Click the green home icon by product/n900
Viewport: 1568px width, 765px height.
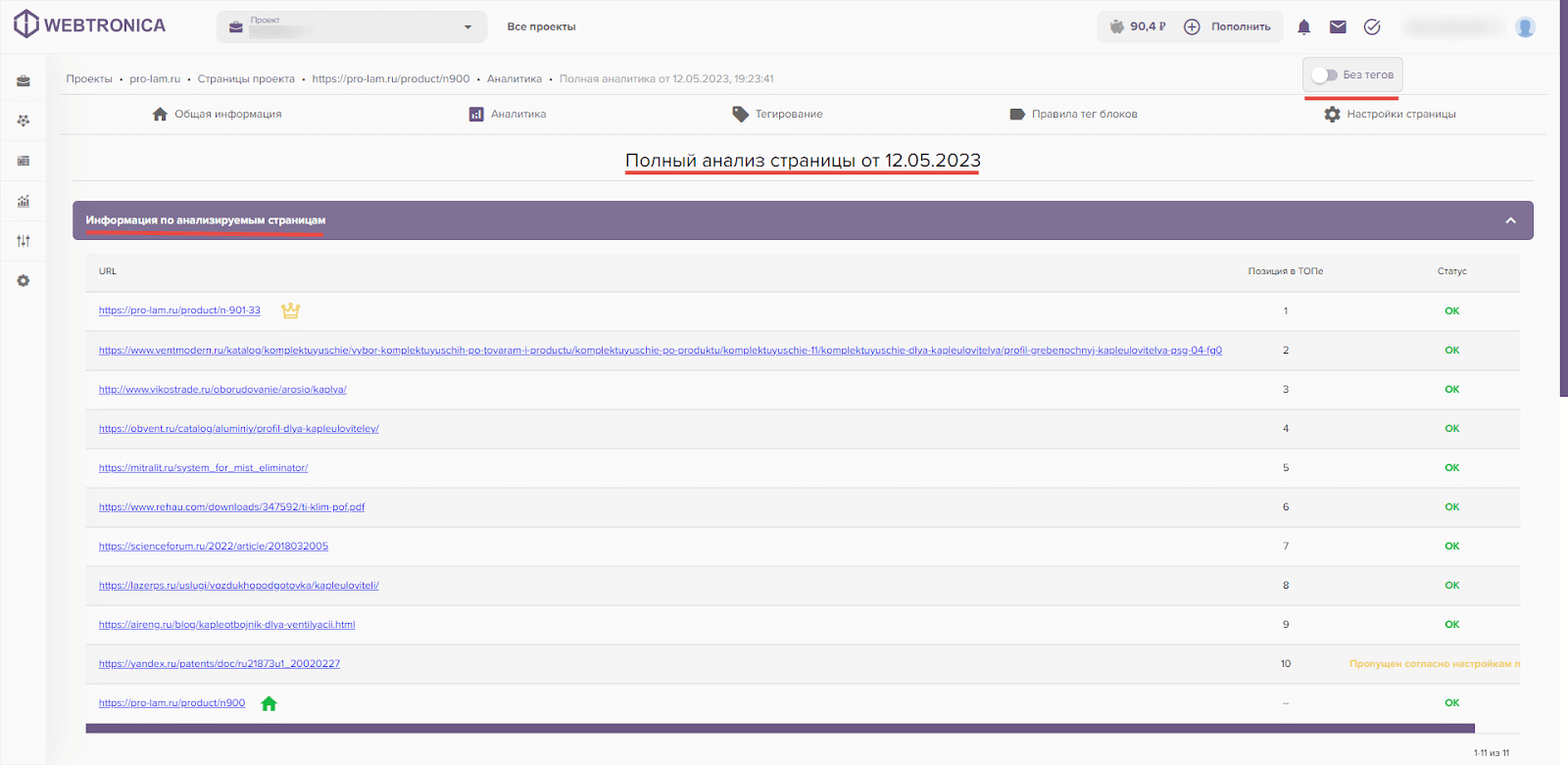[x=269, y=703]
